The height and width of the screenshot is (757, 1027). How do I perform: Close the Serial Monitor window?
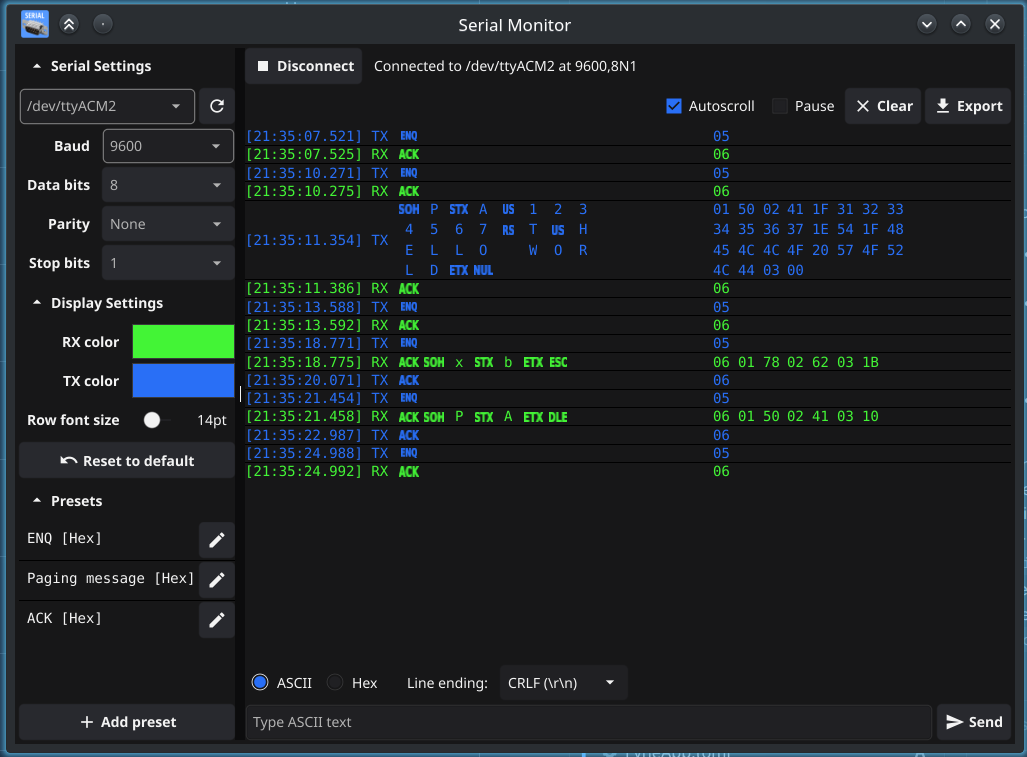click(x=995, y=25)
